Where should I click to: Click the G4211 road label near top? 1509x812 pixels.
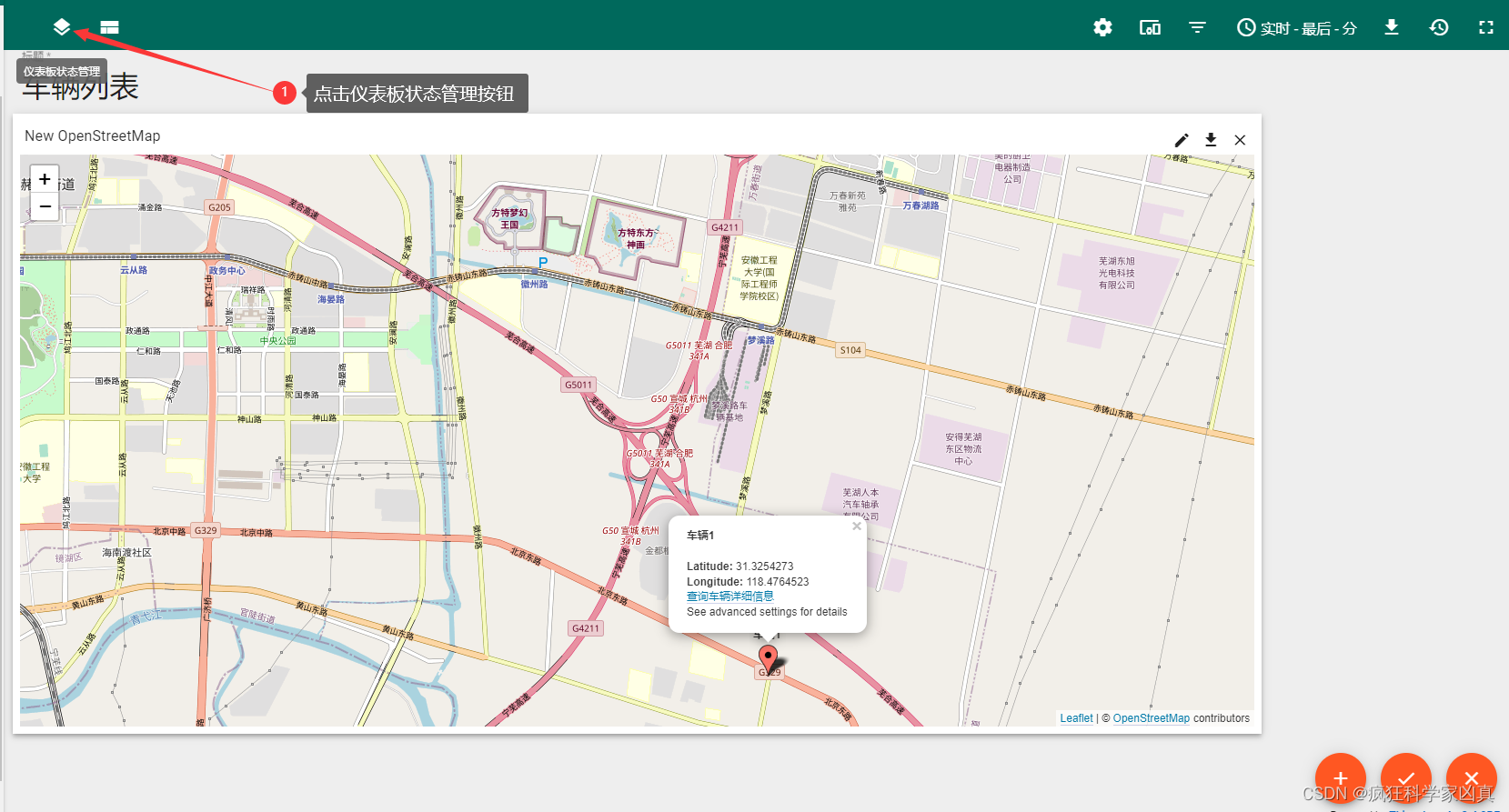725,227
